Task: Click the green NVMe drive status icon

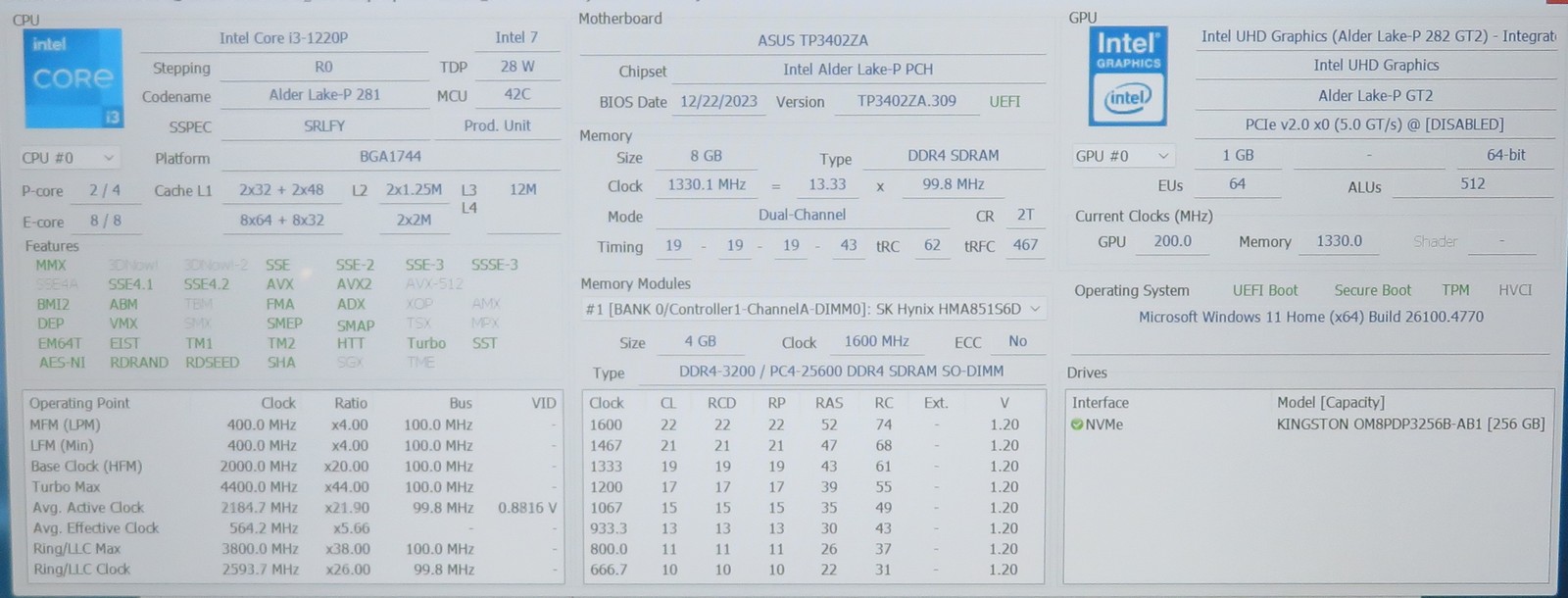Action: click(1077, 424)
